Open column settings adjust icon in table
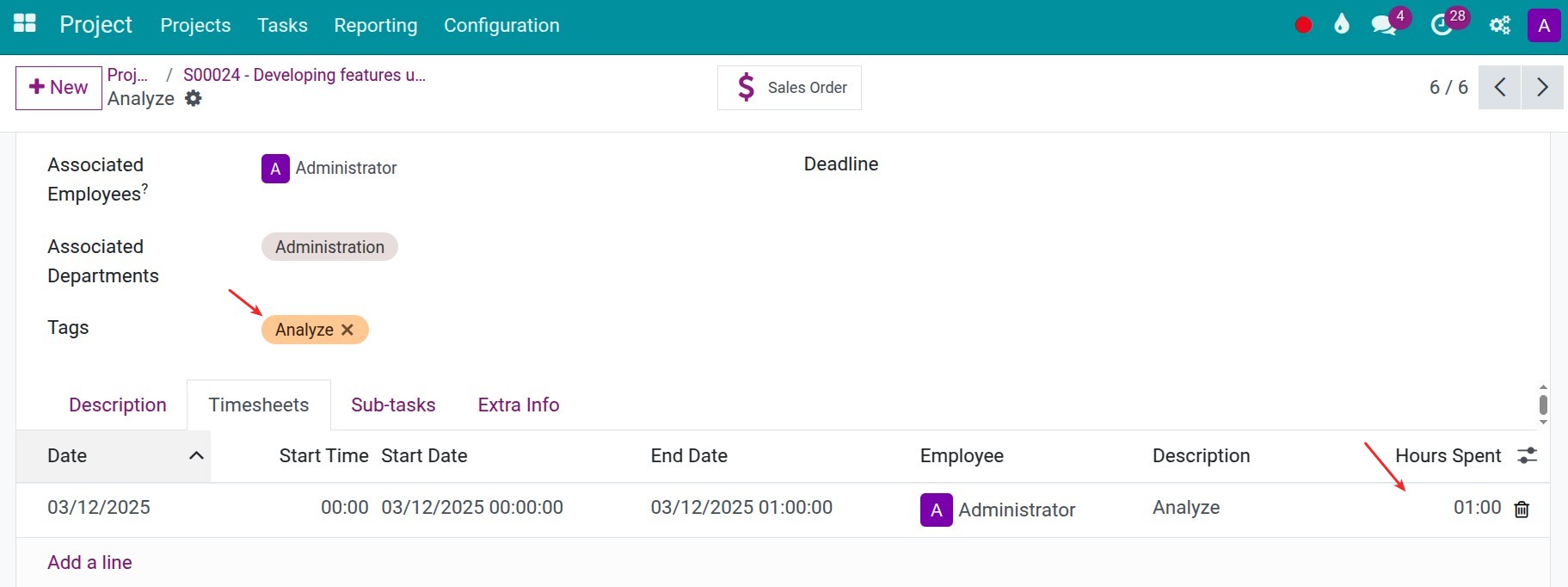Viewport: 1568px width, 587px height. tap(1527, 455)
